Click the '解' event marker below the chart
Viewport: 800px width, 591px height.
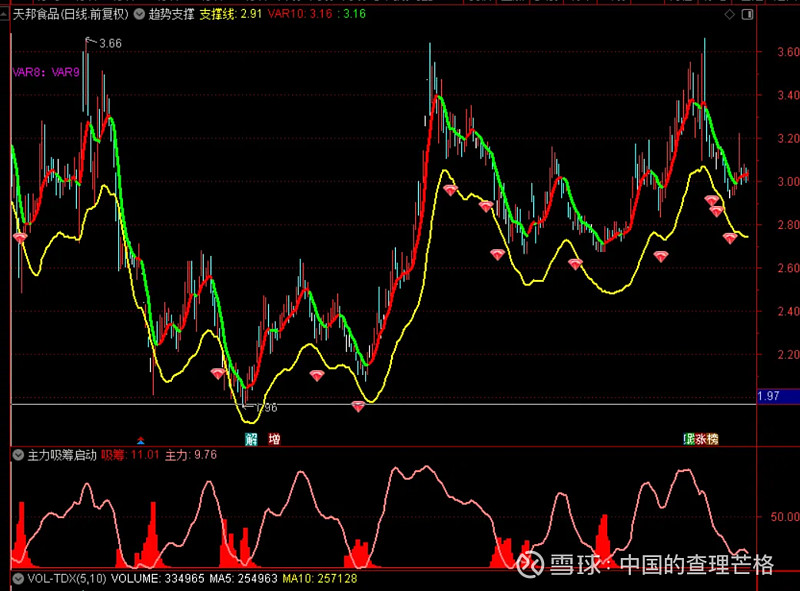pyautogui.click(x=251, y=439)
